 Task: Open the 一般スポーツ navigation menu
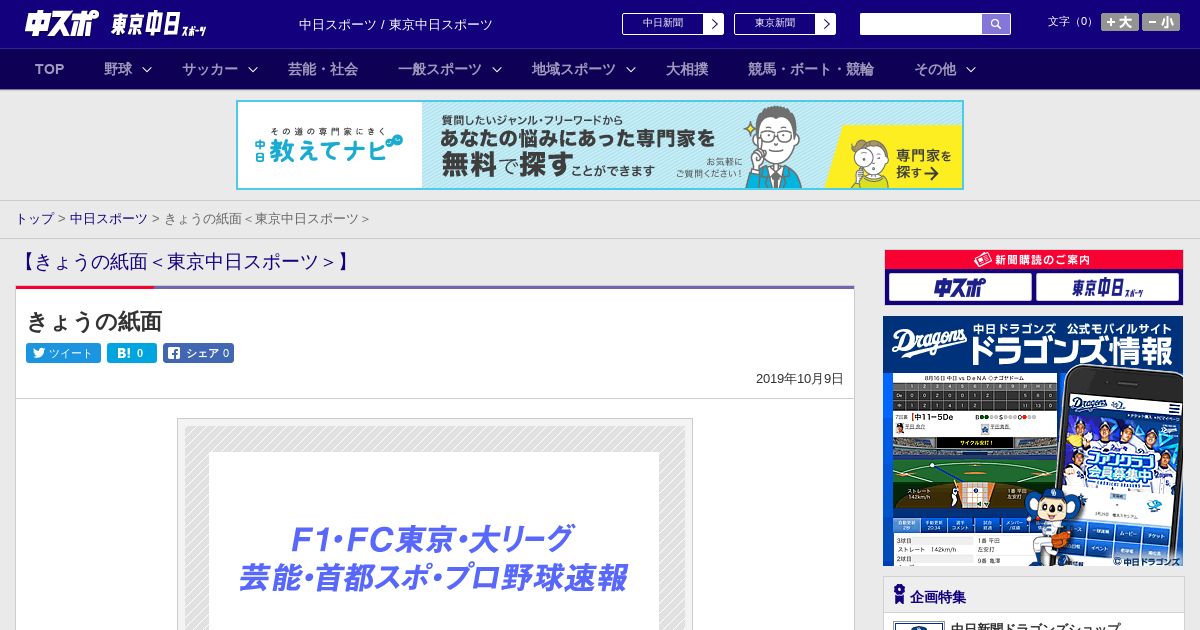pyautogui.click(x=439, y=69)
